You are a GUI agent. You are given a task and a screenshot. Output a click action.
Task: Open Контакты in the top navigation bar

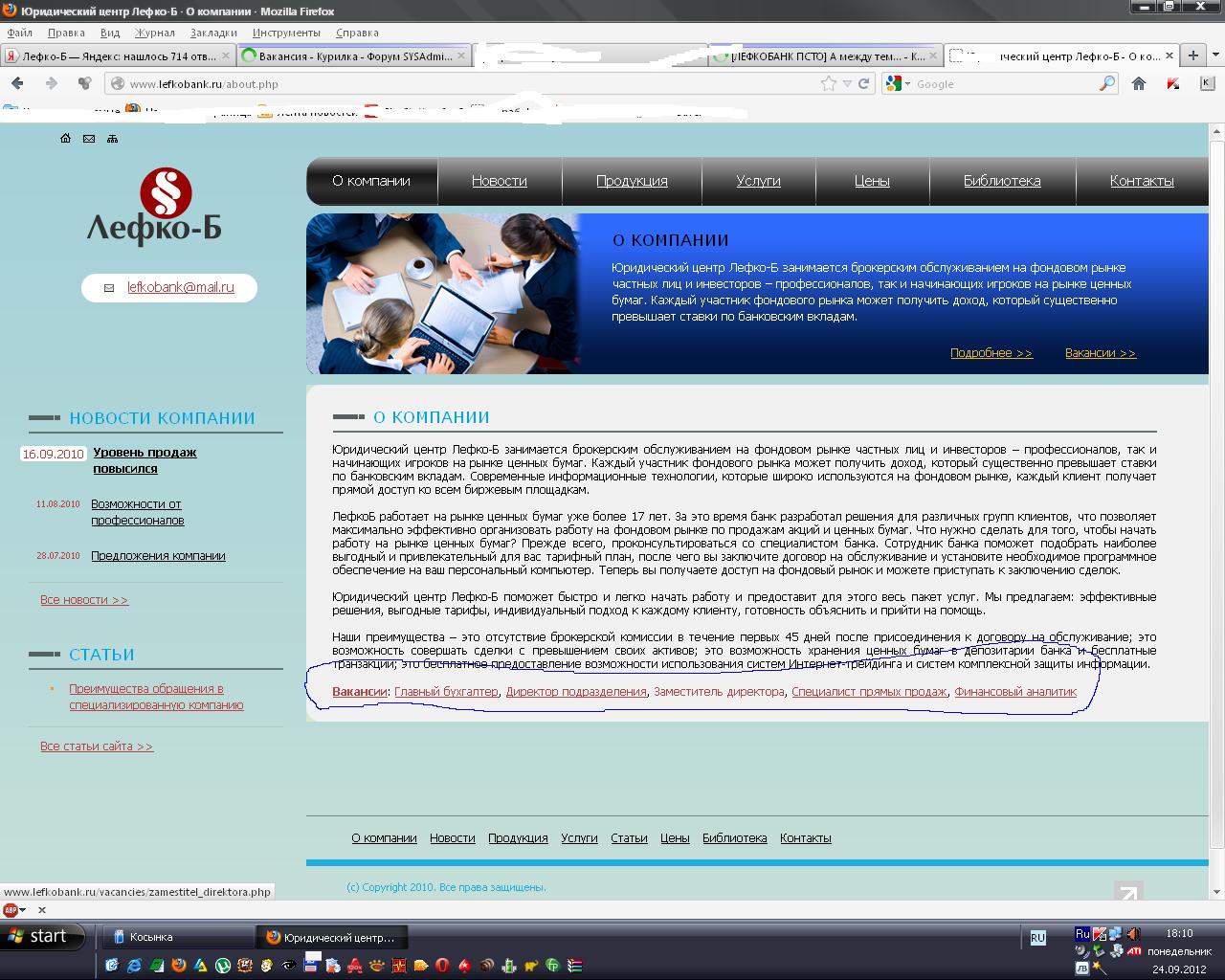pyautogui.click(x=1142, y=181)
